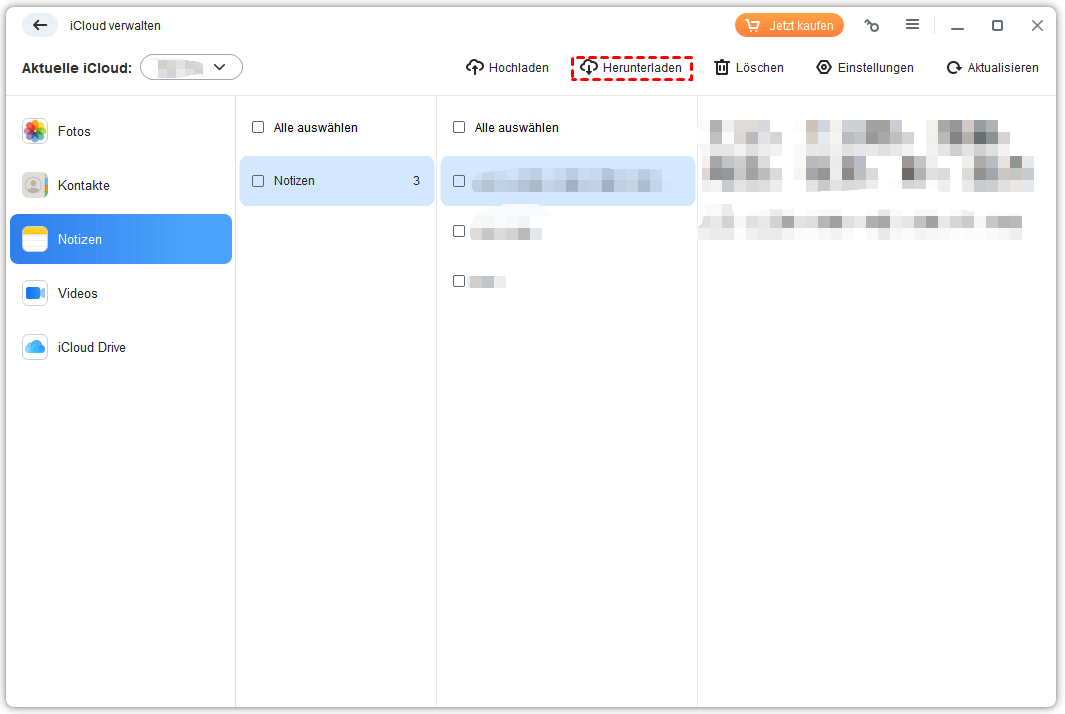Tick the Notizen folder checkbox
The image size is (1065, 714).
point(258,181)
